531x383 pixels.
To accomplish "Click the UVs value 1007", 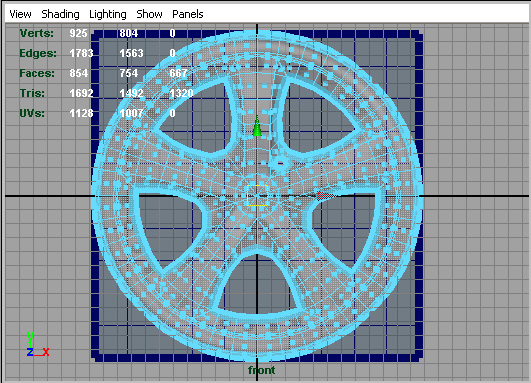I will pyautogui.click(x=131, y=113).
